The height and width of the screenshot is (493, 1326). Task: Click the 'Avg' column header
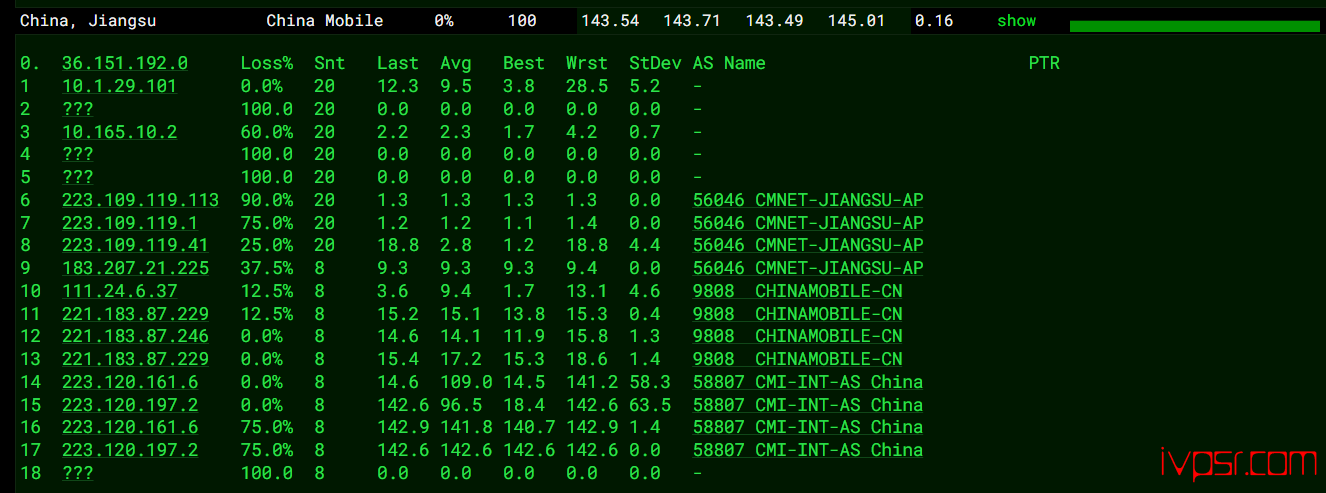tap(456, 64)
